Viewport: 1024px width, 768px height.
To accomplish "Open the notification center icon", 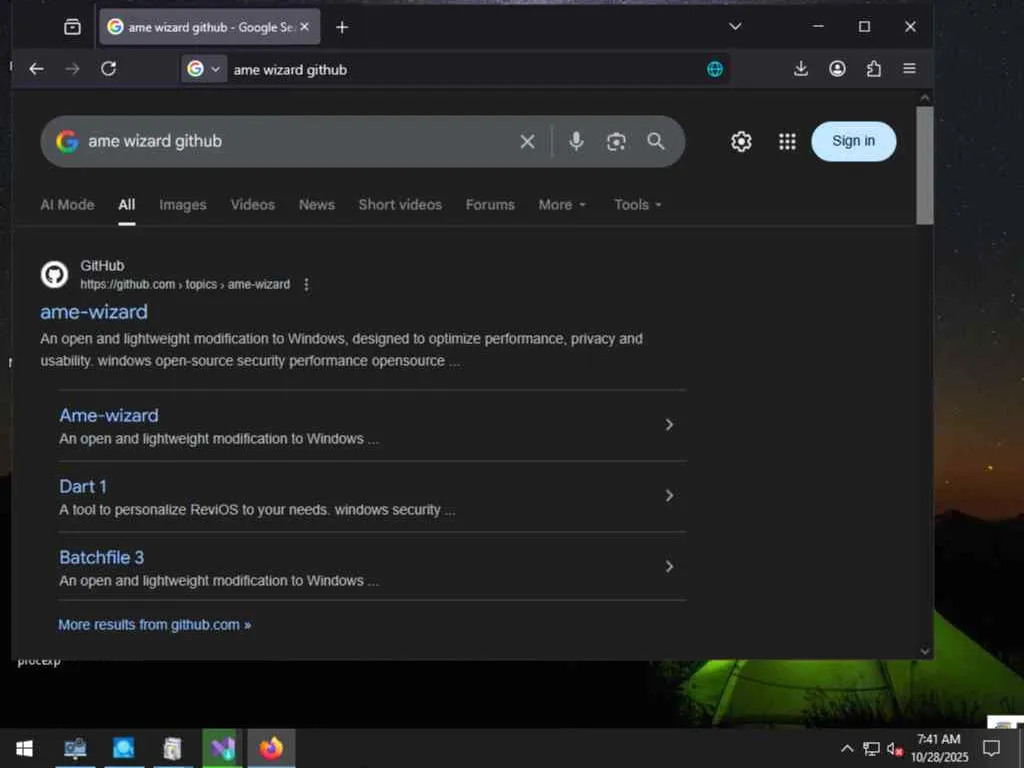I will 991,748.
